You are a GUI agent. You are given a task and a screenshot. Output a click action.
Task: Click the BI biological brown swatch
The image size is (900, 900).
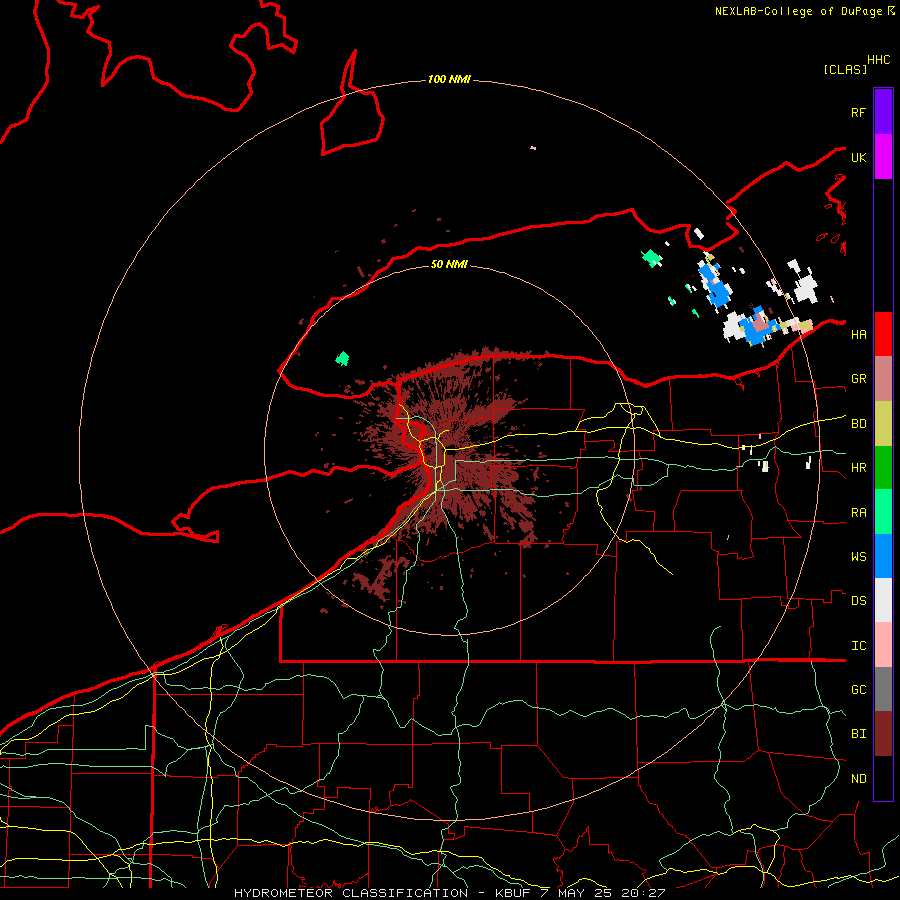click(883, 734)
